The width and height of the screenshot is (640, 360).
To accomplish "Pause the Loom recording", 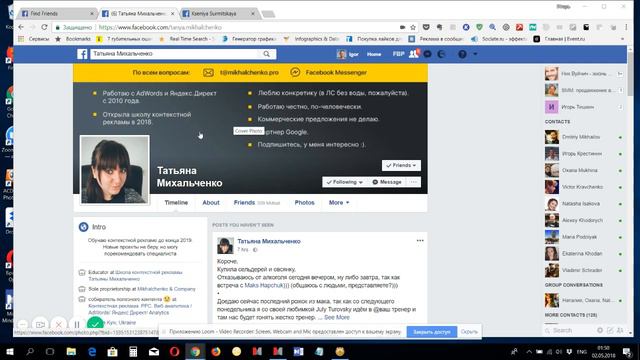I will pos(77,325).
